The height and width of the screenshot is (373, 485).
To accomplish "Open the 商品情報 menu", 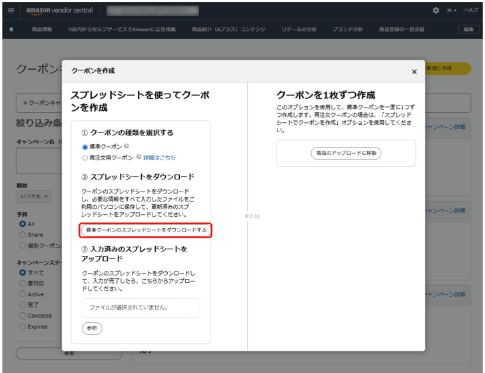I will (42, 29).
